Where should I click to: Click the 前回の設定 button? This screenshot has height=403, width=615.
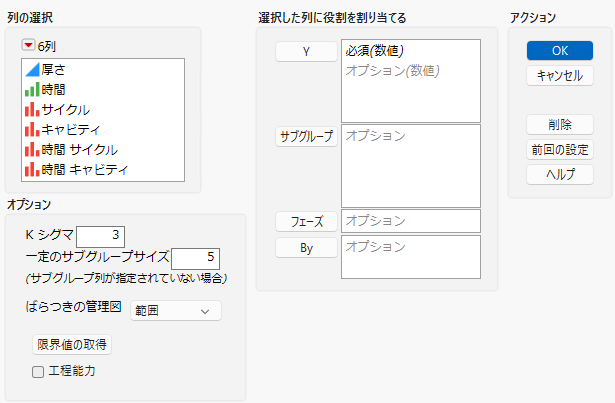[x=560, y=150]
